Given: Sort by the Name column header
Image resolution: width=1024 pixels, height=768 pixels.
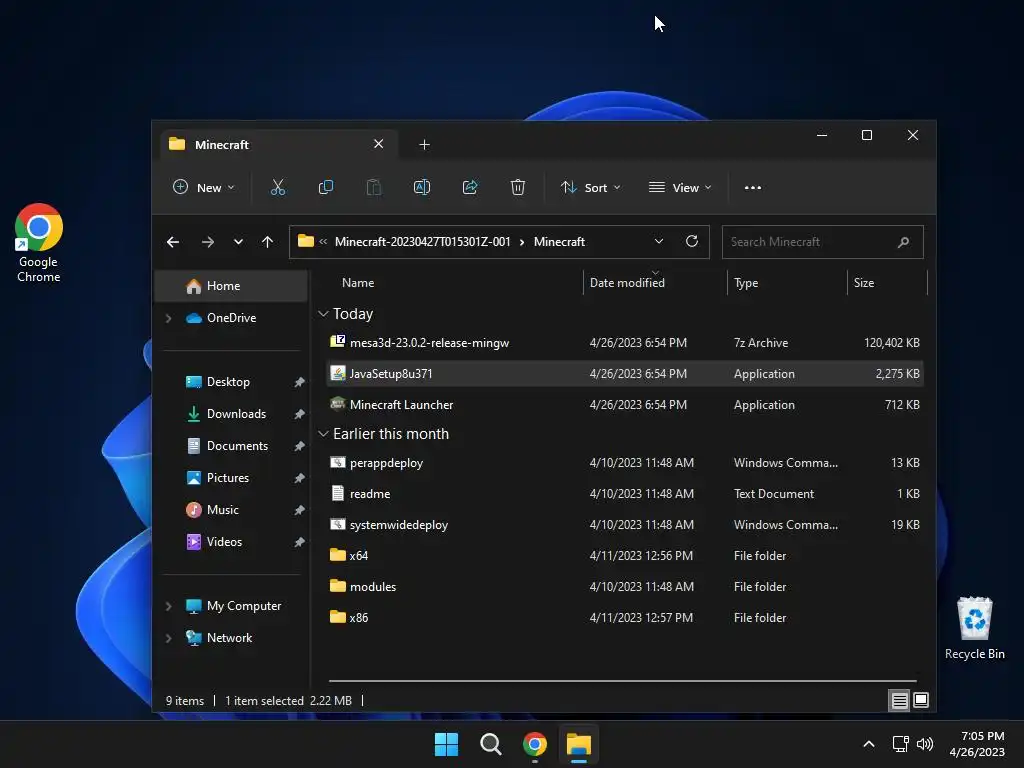Looking at the screenshot, I should 358,283.
